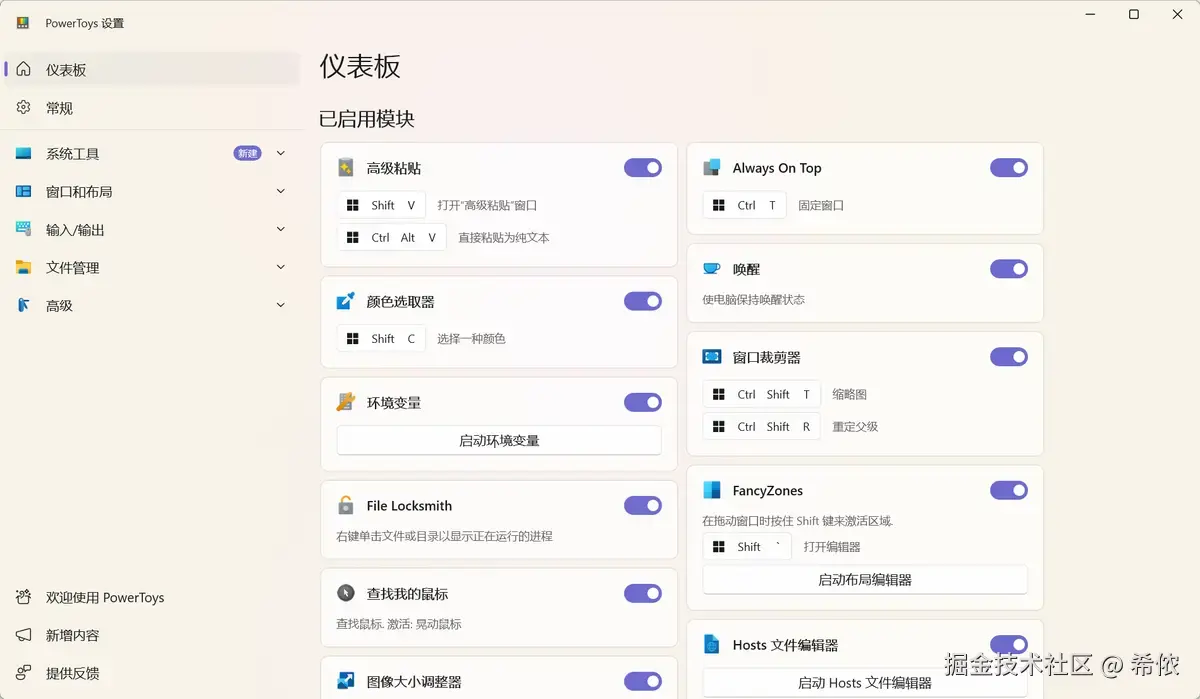Open the 新增内容 page
This screenshot has width=1200, height=699.
coord(152,636)
